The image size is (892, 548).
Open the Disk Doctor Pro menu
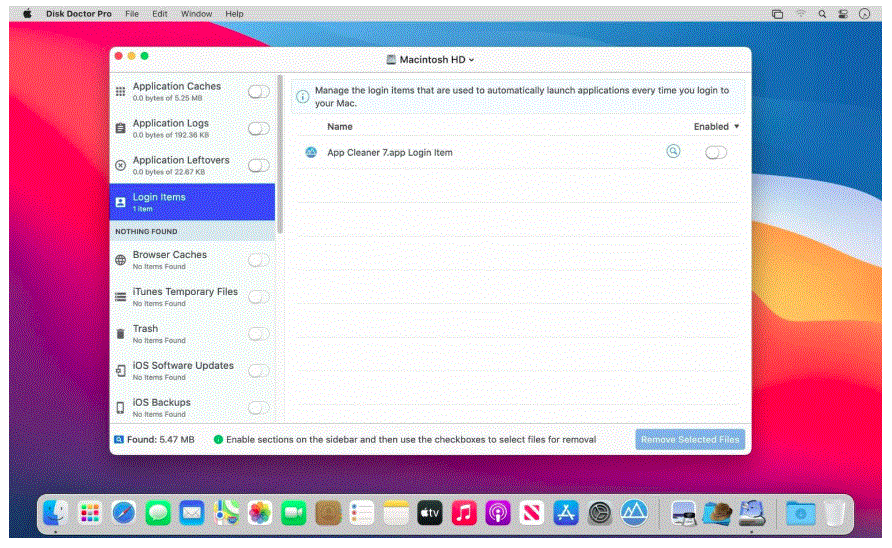tap(79, 14)
